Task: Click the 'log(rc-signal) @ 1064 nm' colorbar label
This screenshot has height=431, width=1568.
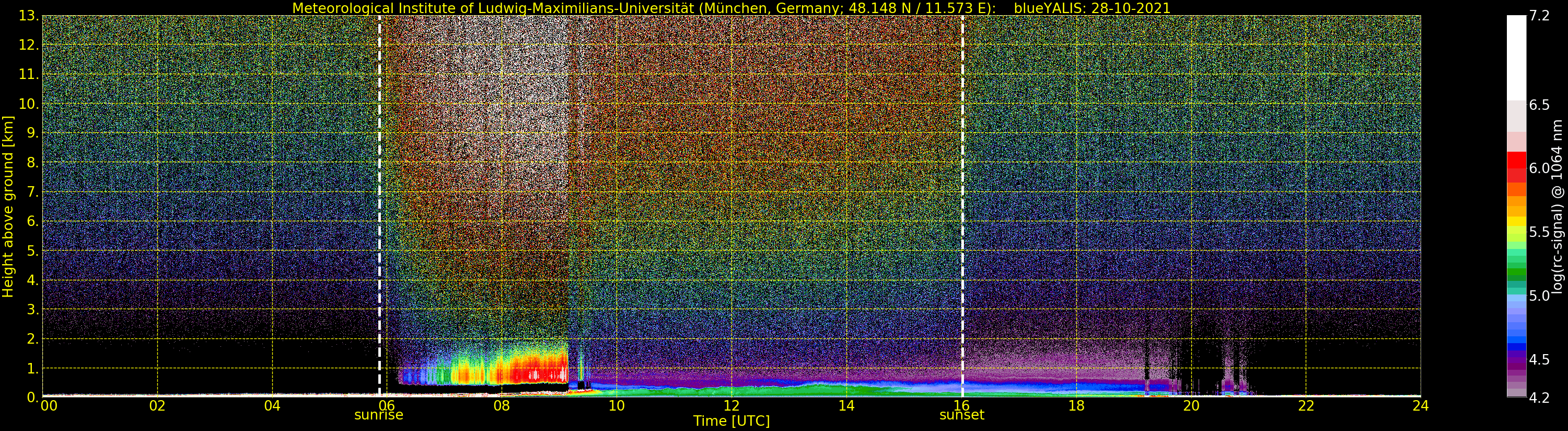Action: pyautogui.click(x=1557, y=206)
